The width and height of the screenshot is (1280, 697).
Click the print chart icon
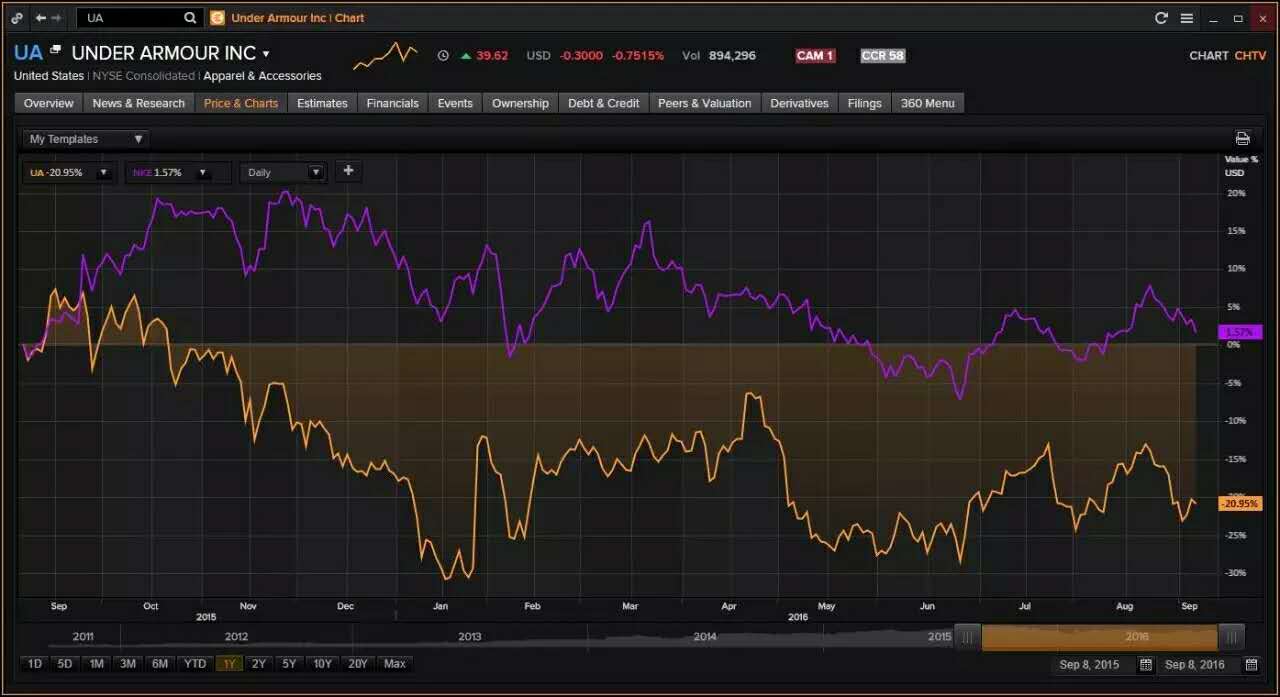click(1242, 139)
